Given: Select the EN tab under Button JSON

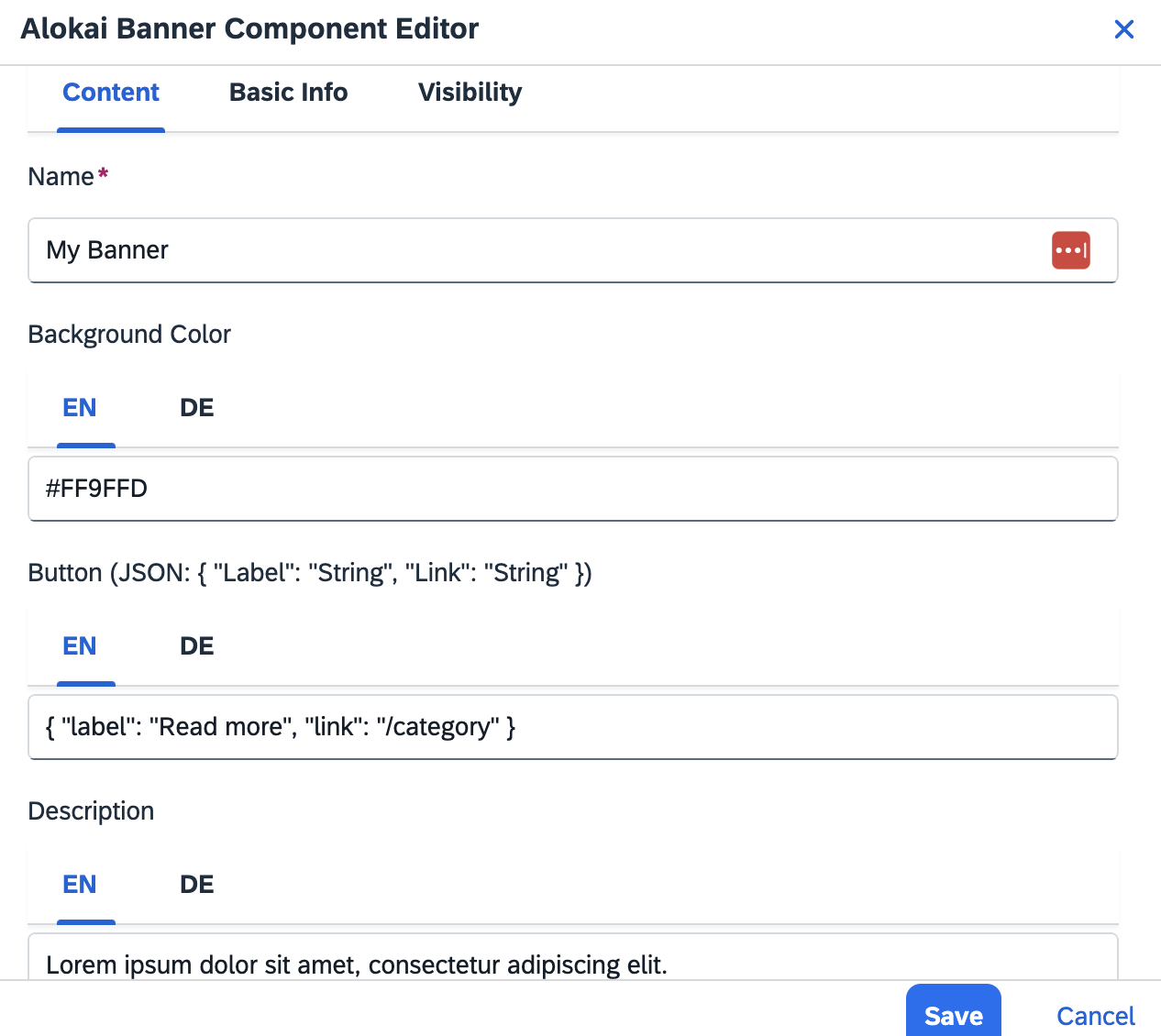Looking at the screenshot, I should (80, 646).
